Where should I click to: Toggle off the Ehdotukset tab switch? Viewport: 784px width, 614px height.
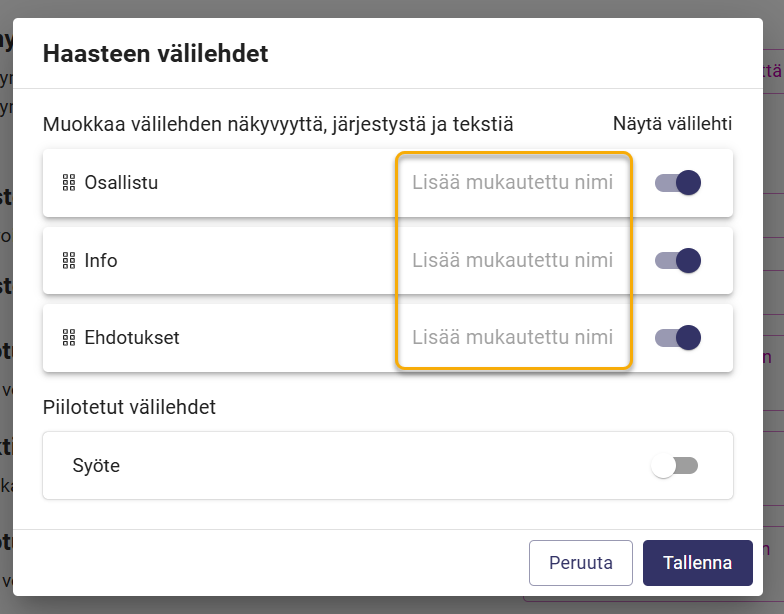pos(678,338)
